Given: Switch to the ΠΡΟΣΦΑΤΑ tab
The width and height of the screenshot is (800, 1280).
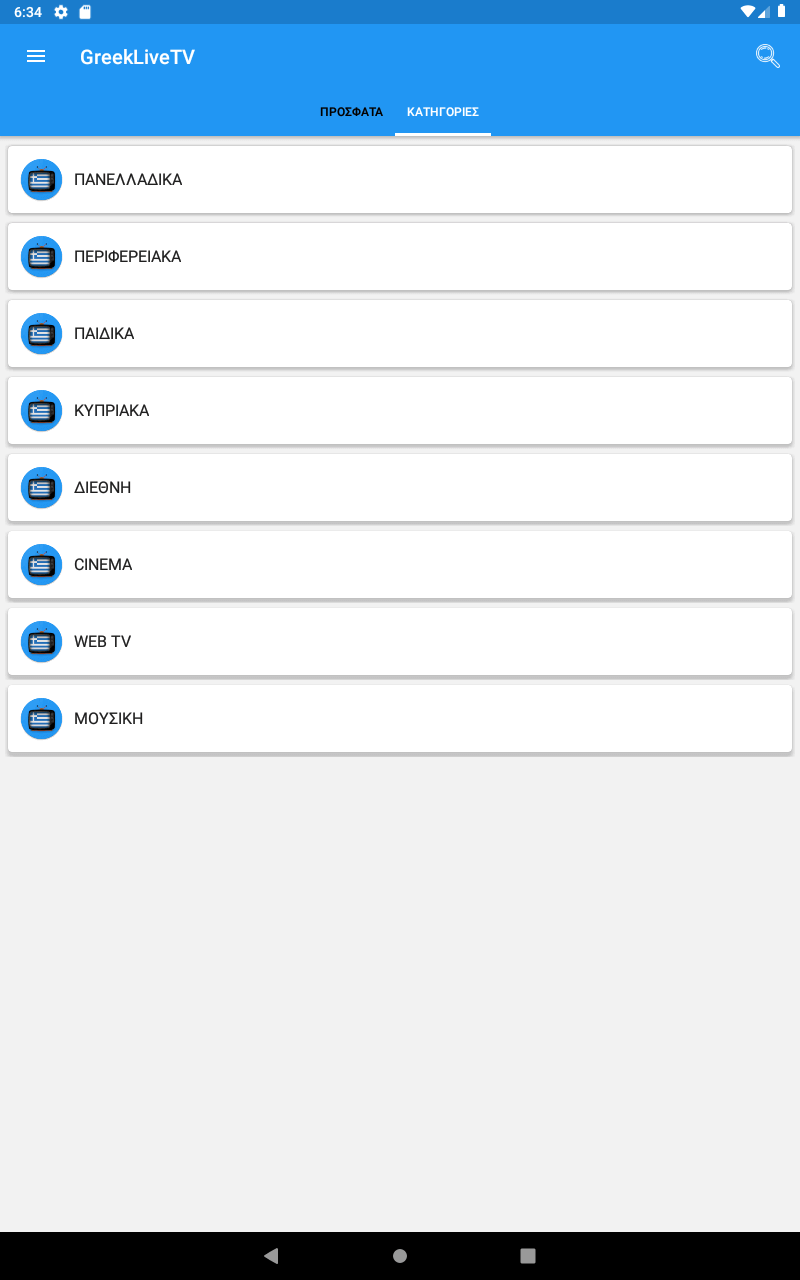Looking at the screenshot, I should [351, 112].
